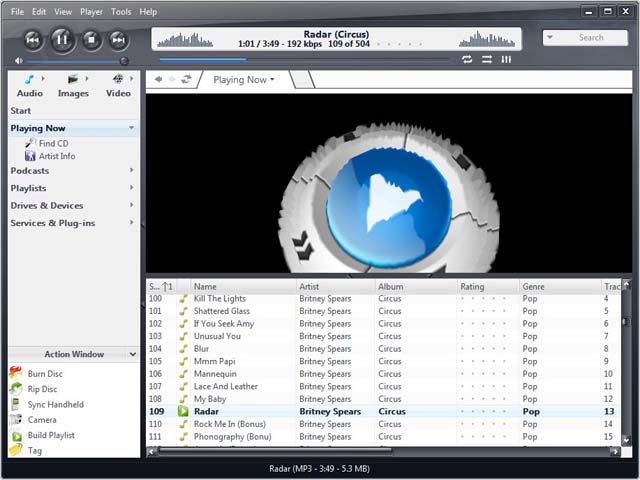Click the playing icon on Radar row
This screenshot has height=480, width=640.
coord(183,411)
